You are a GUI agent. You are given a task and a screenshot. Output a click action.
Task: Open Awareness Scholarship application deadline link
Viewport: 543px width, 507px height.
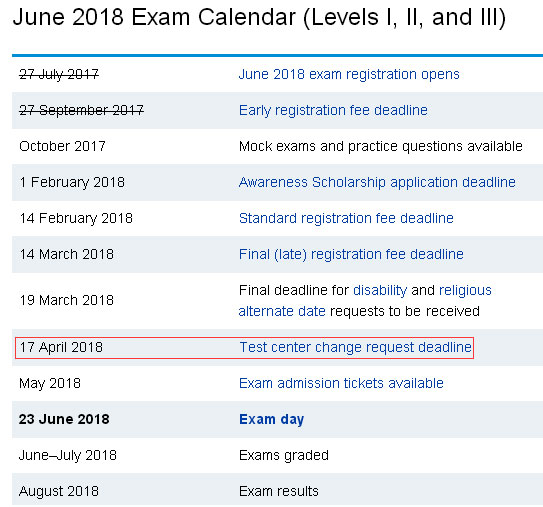click(x=377, y=183)
